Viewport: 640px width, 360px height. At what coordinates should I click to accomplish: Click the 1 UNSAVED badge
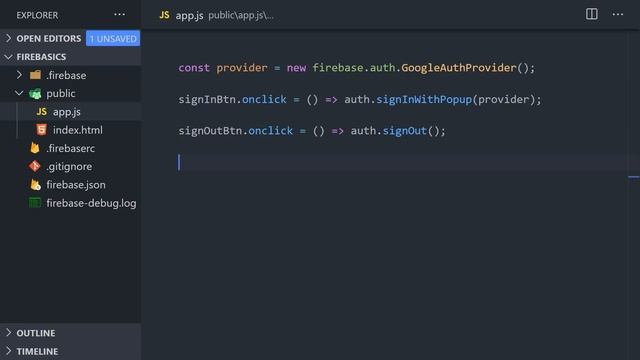click(x=113, y=38)
